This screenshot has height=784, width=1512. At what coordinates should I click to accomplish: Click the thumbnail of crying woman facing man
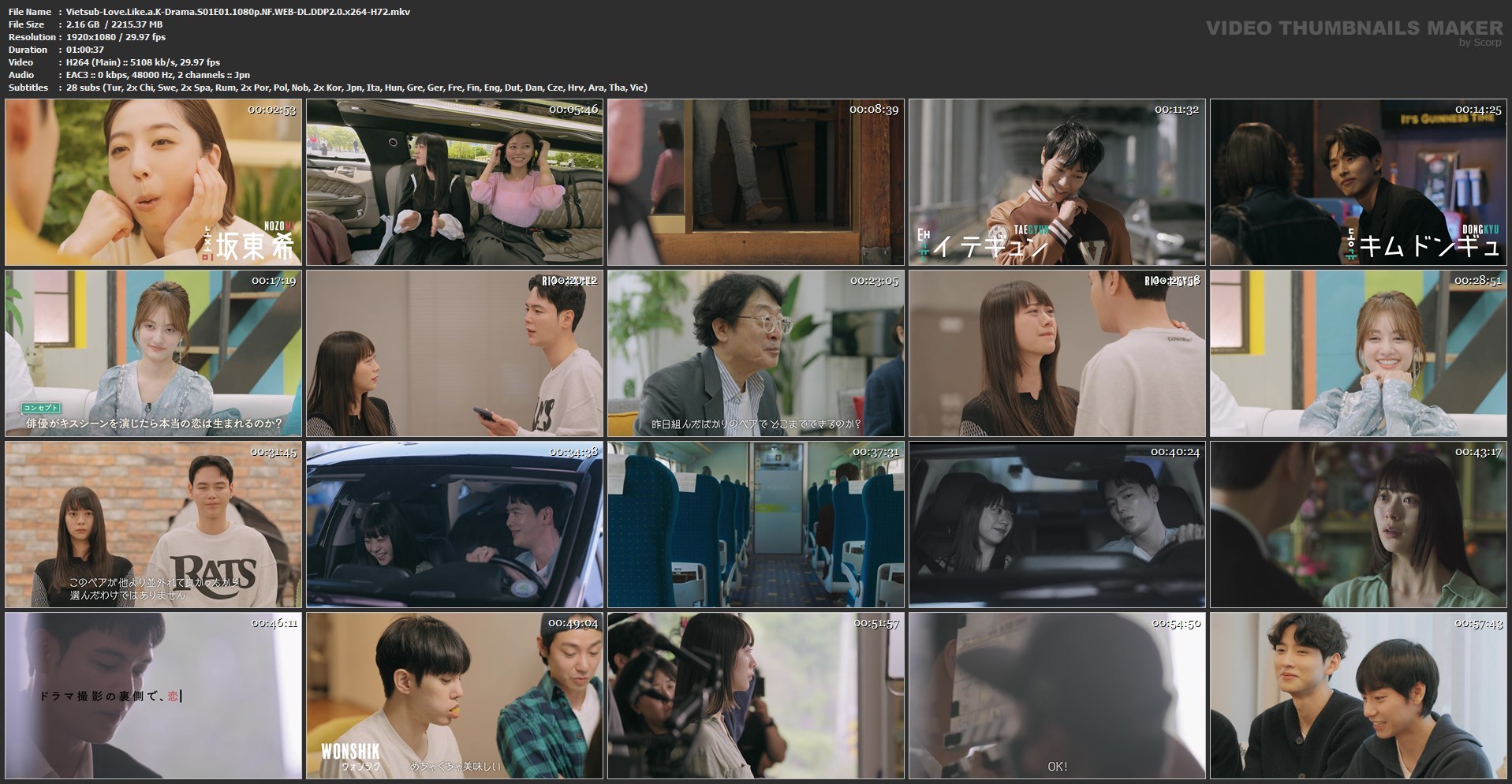click(x=1057, y=353)
